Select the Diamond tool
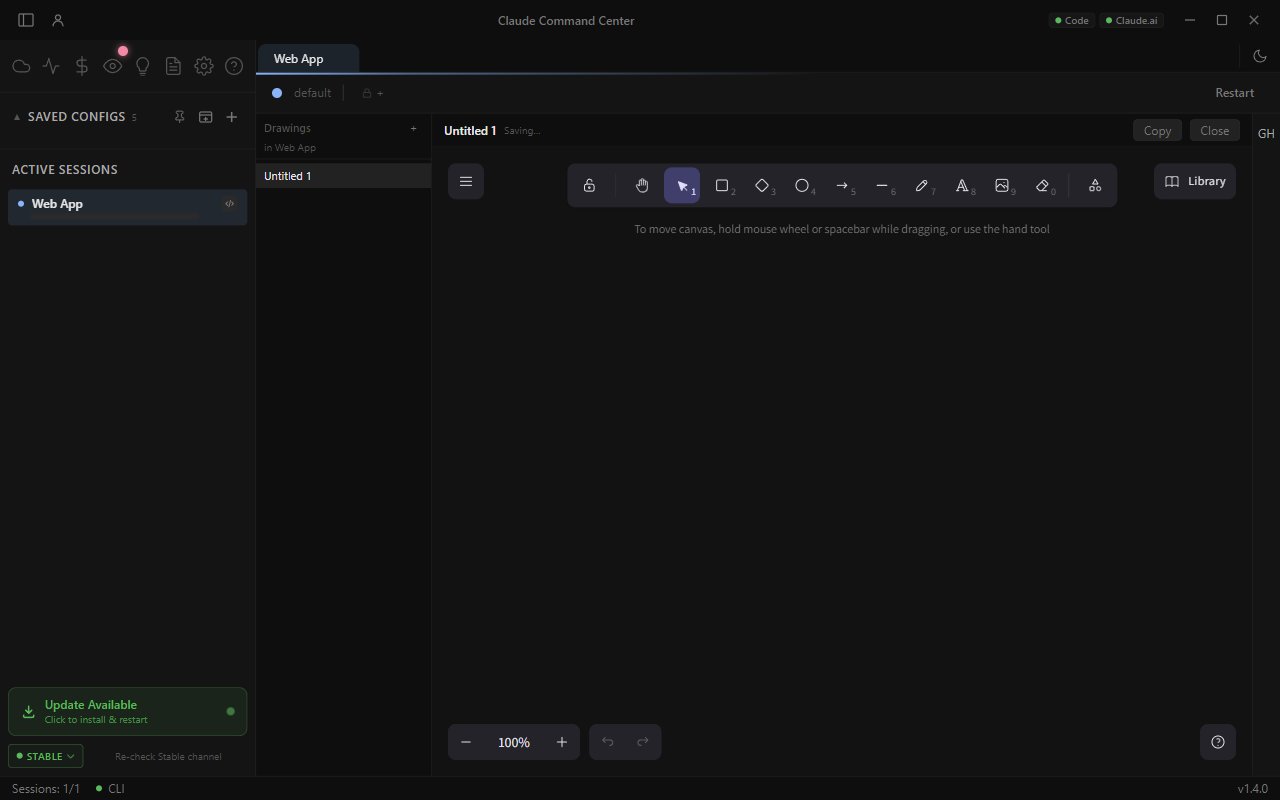The height and width of the screenshot is (800, 1280). pos(762,185)
